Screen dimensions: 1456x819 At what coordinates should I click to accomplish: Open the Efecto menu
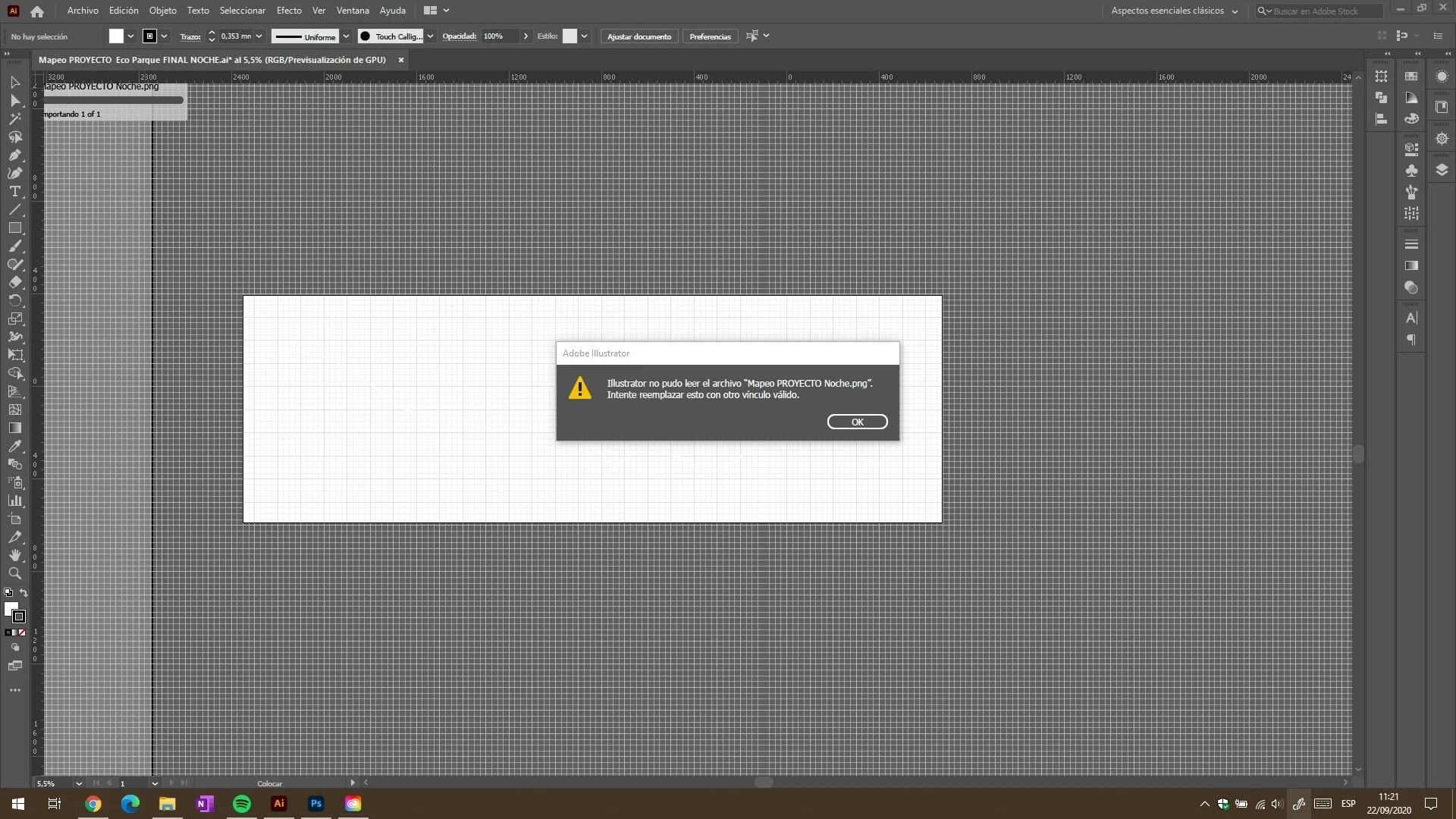pos(288,11)
